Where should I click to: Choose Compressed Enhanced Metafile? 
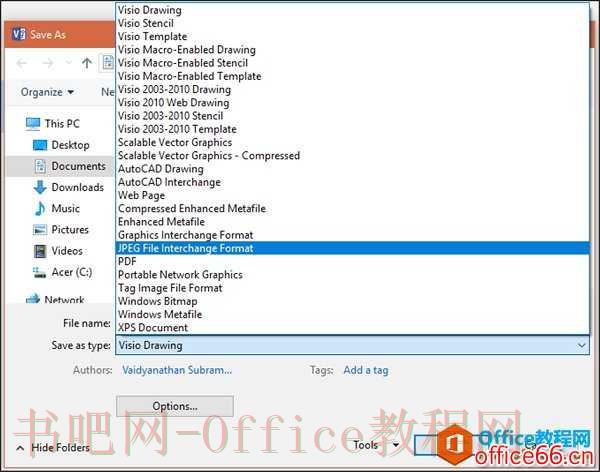click(x=352, y=209)
